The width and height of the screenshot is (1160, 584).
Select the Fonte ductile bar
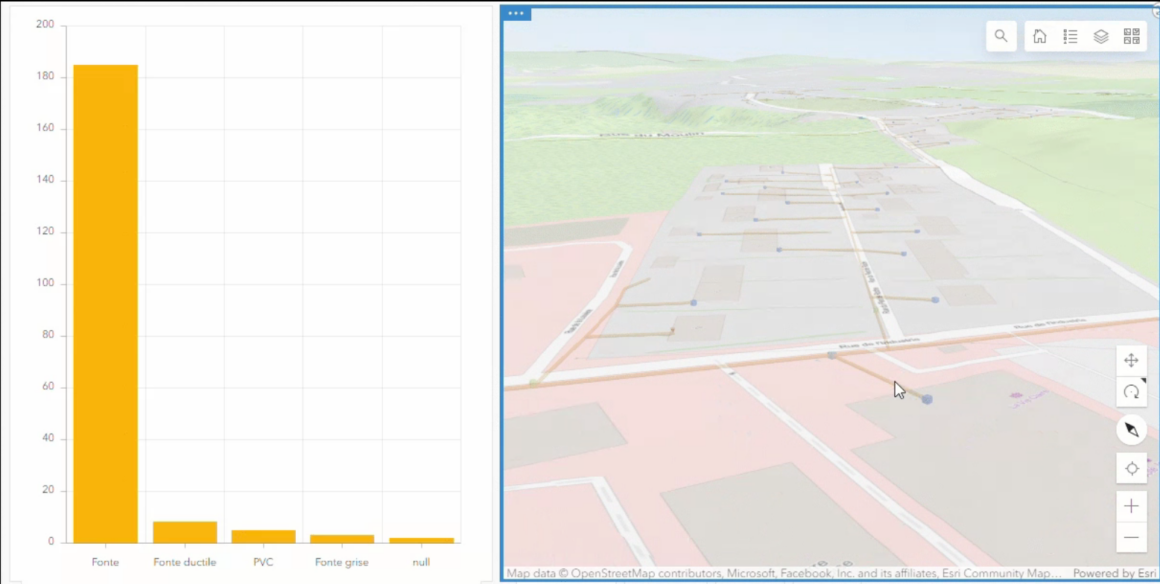(185, 532)
